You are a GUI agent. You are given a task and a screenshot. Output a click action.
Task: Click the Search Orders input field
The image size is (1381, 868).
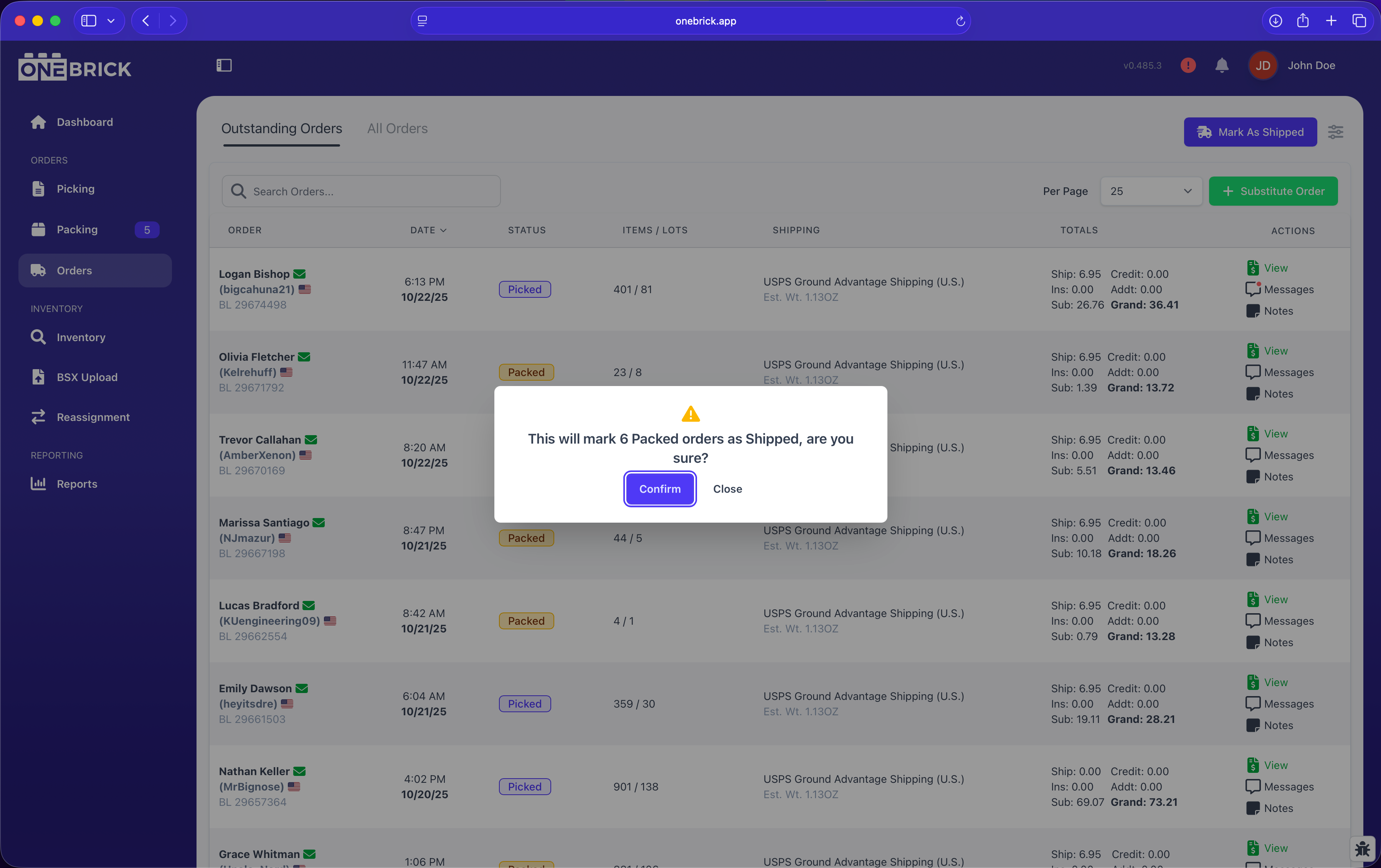click(361, 191)
